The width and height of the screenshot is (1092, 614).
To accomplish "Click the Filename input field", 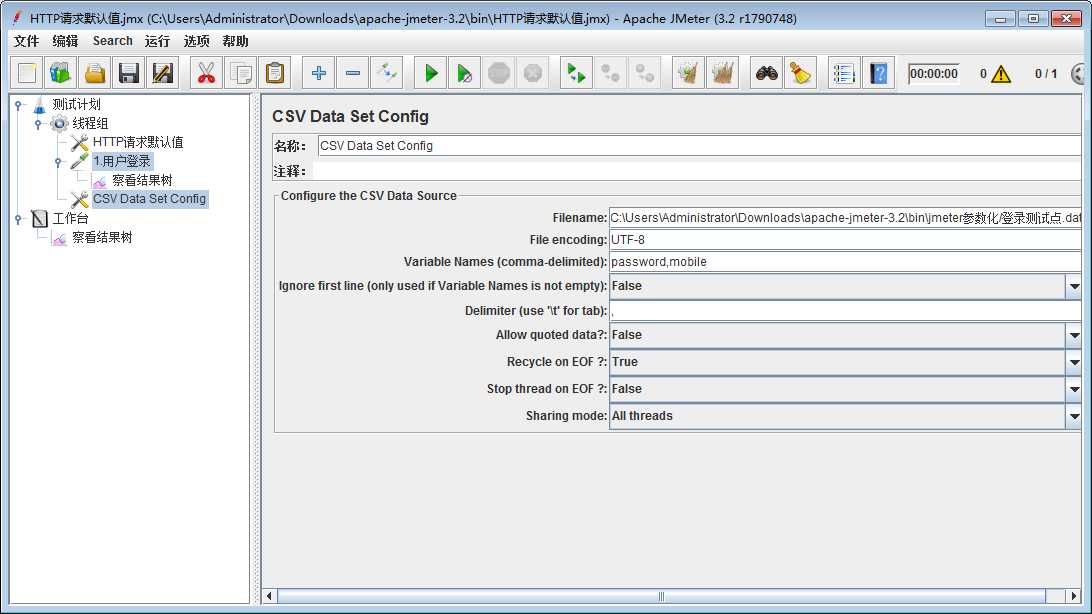I will (x=845, y=218).
